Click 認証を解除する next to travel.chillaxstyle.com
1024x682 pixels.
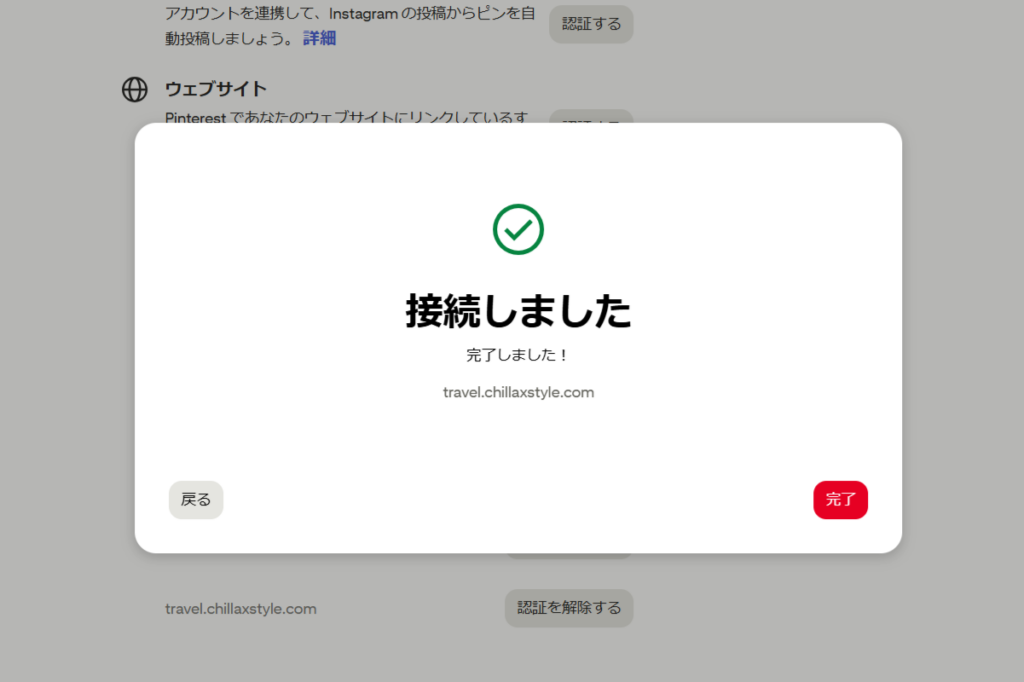coord(568,608)
